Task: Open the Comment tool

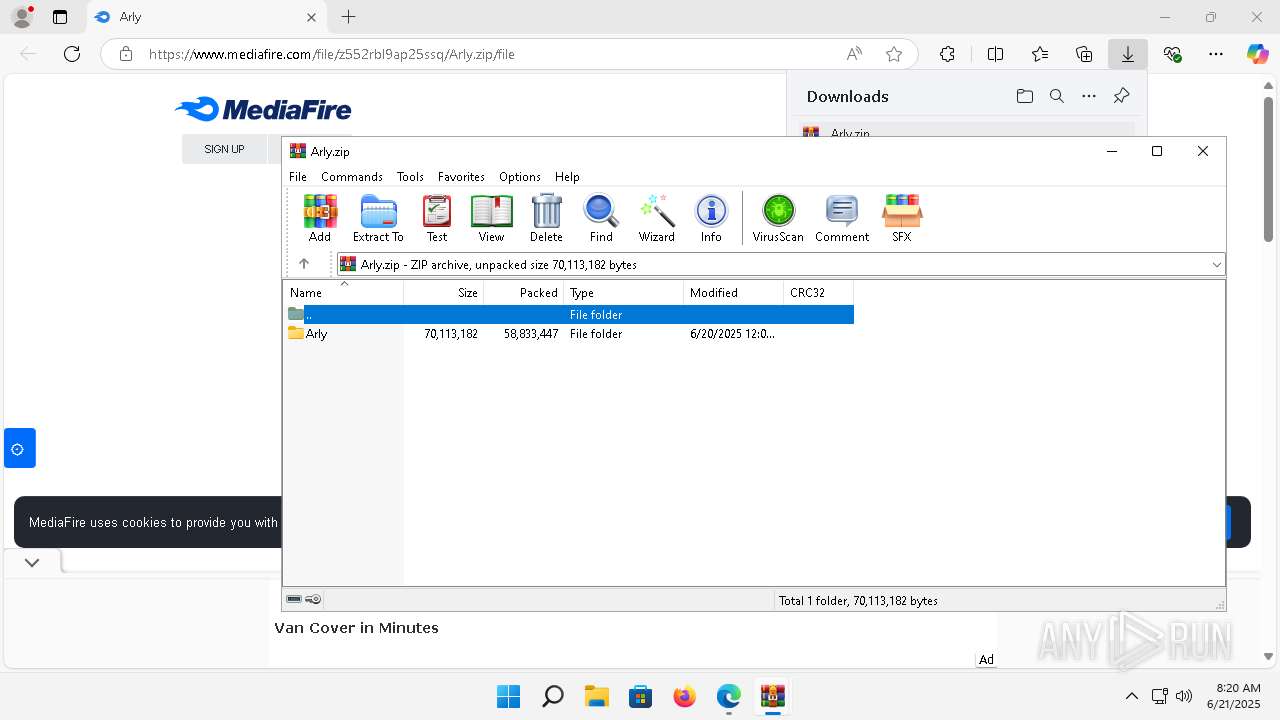Action: tap(842, 218)
